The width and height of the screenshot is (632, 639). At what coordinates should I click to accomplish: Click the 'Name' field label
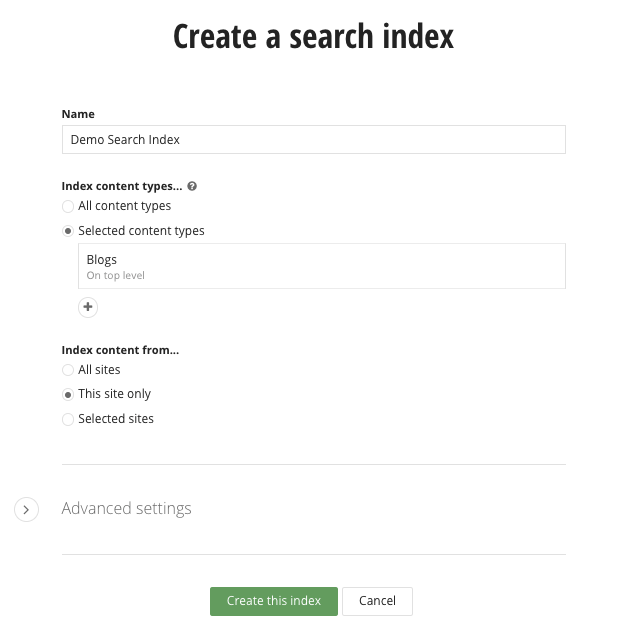78,114
